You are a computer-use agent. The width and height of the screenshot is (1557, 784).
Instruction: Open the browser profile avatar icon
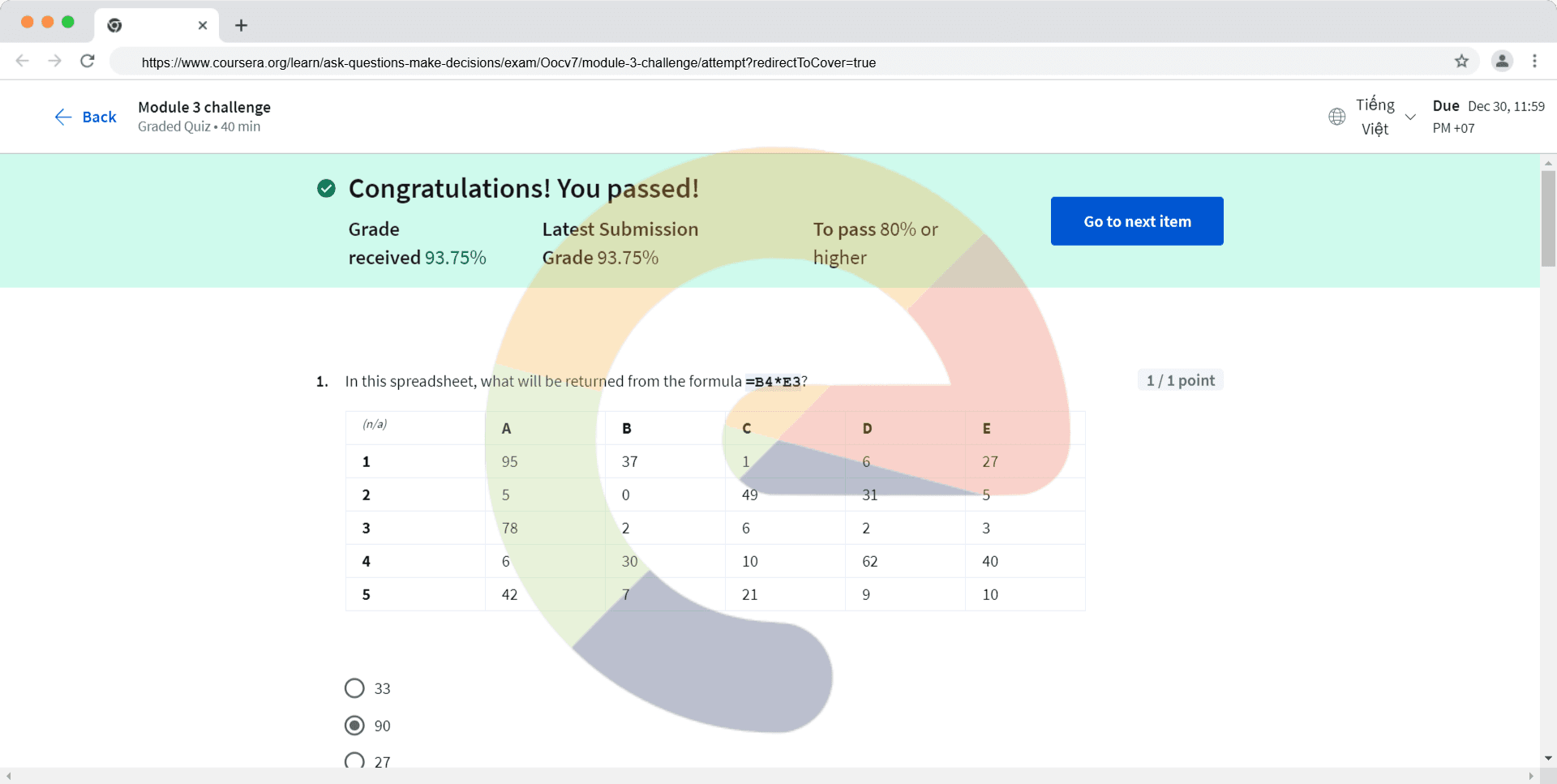click(1502, 61)
